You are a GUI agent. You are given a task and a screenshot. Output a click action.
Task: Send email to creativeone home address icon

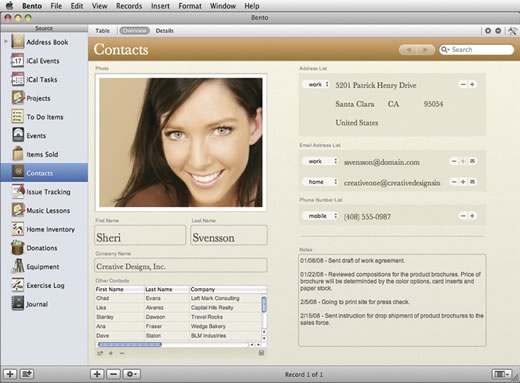coord(472,182)
